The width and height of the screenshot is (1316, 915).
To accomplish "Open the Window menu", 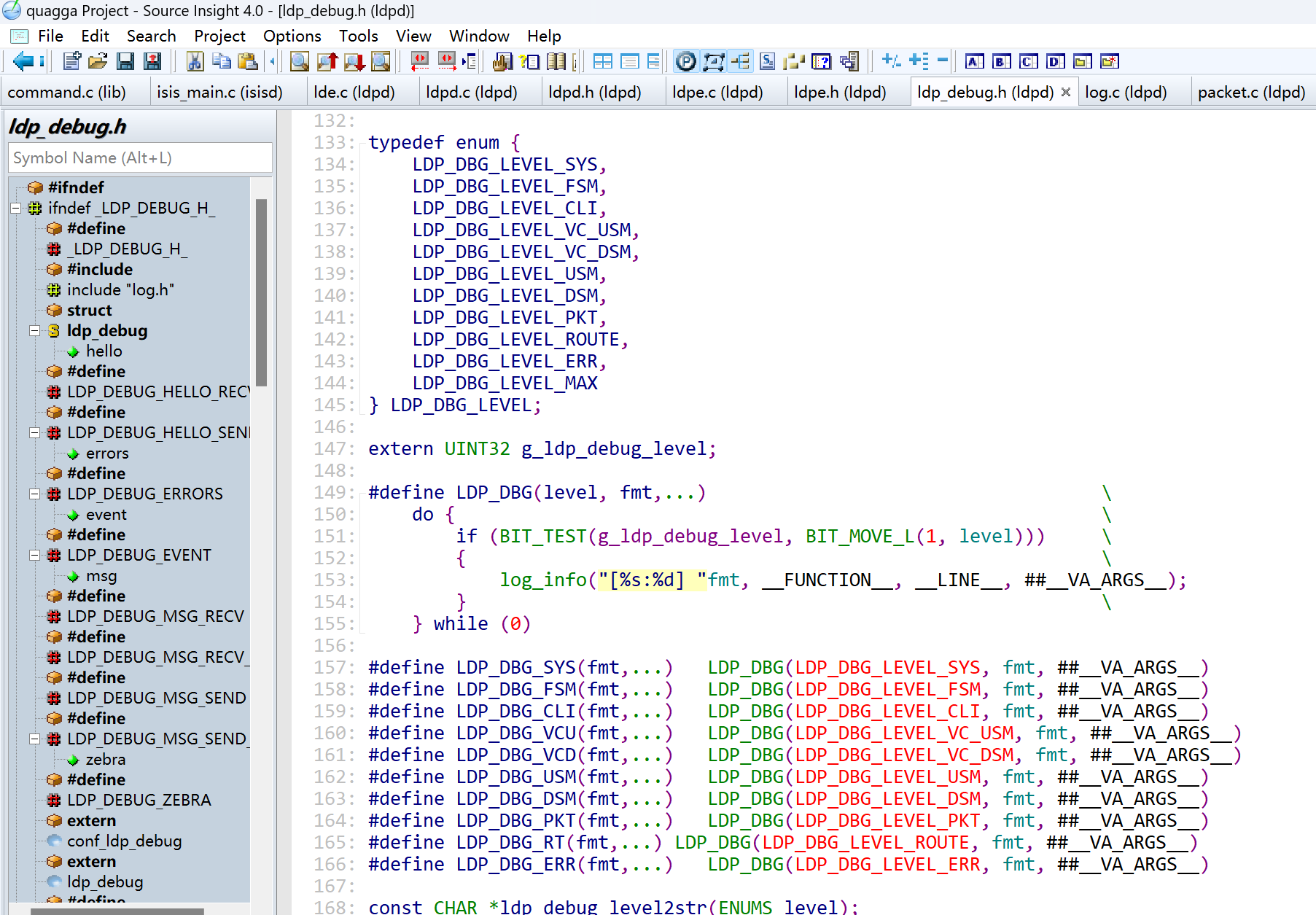I will [x=479, y=36].
